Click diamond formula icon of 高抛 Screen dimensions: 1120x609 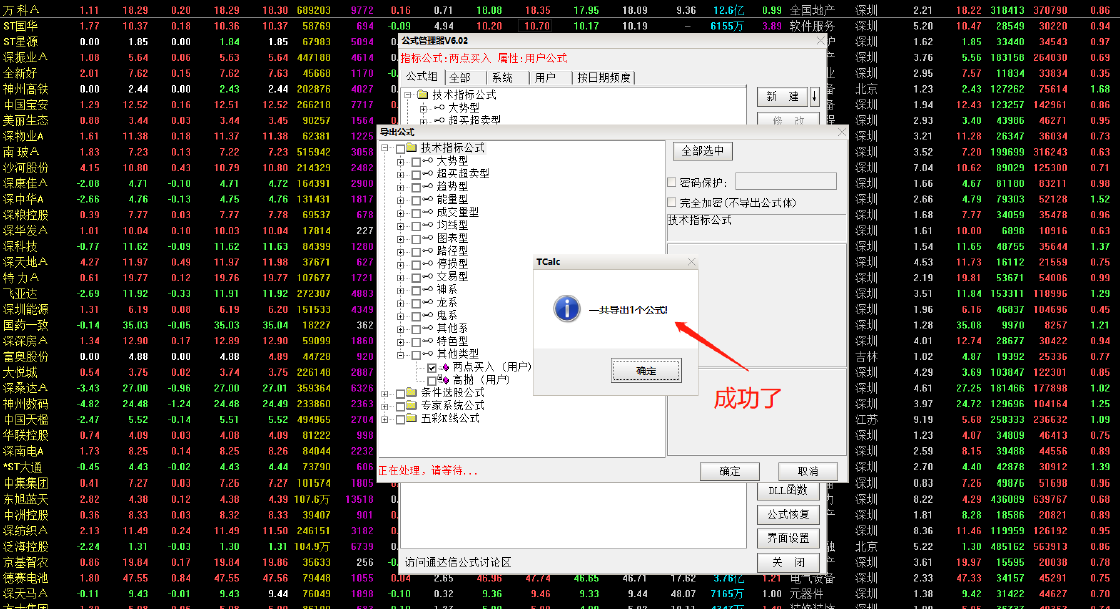coord(444,380)
